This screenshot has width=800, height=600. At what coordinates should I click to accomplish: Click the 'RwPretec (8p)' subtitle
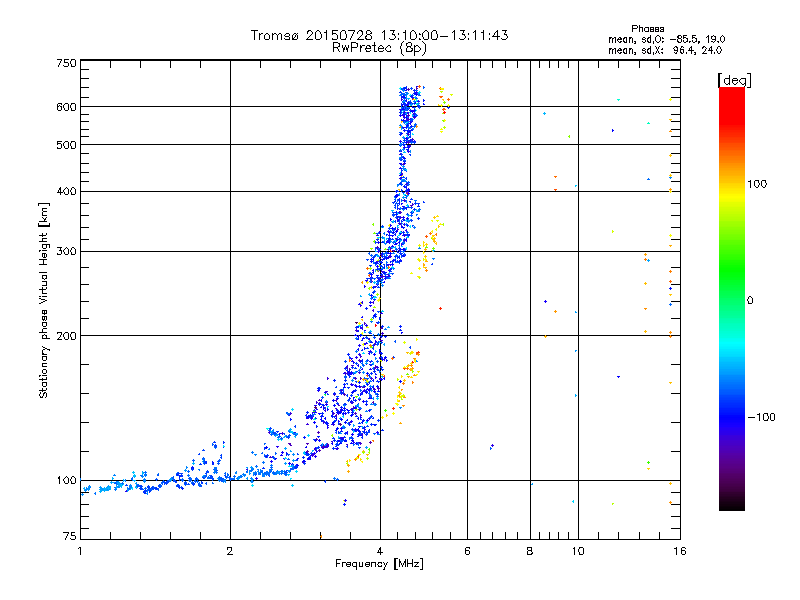pos(379,48)
